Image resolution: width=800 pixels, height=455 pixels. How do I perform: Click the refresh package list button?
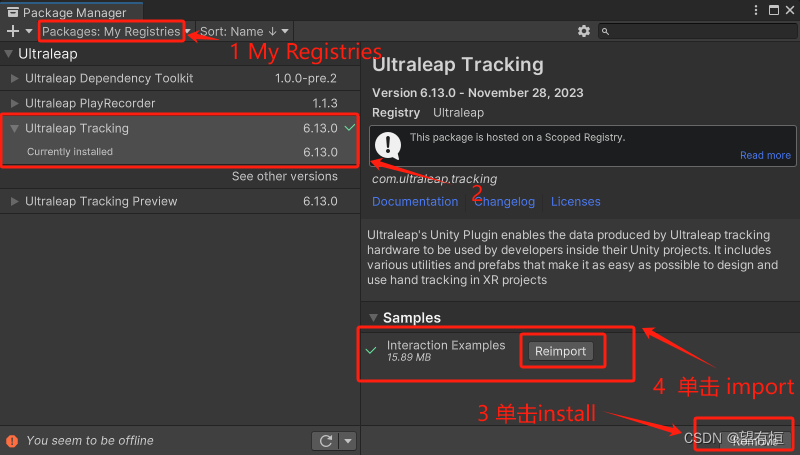(326, 441)
